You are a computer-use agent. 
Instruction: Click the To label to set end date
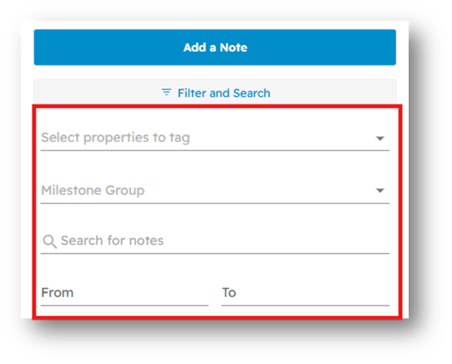(x=229, y=293)
